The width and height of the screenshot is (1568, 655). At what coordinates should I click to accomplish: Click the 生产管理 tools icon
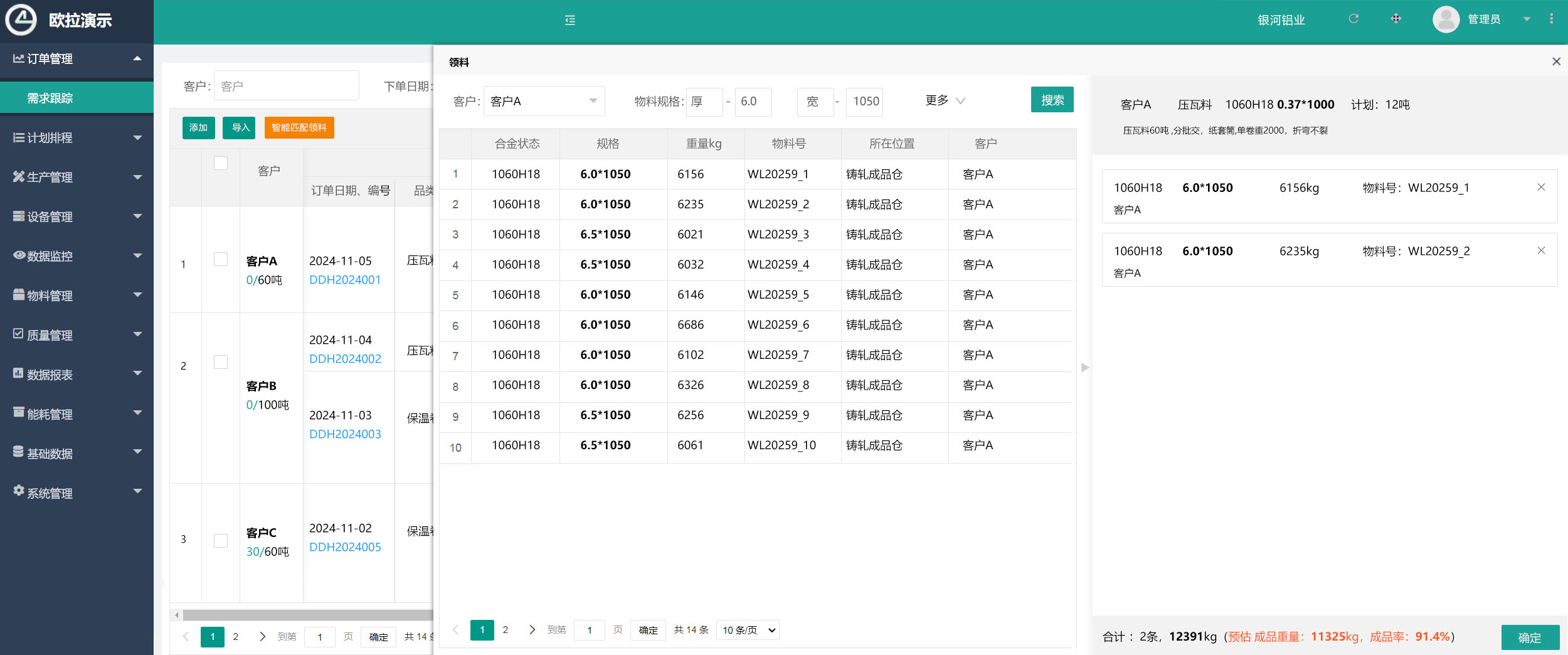coord(19,177)
